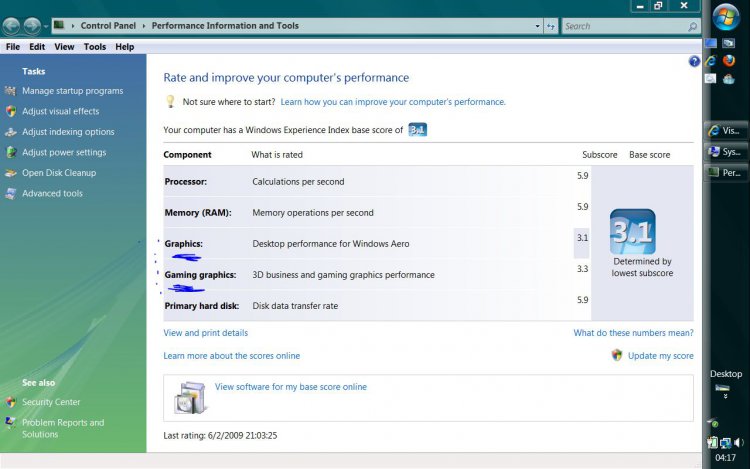Image resolution: width=750 pixels, height=469 pixels.
Task: Open Adjust visual effects task
Action: [61, 111]
